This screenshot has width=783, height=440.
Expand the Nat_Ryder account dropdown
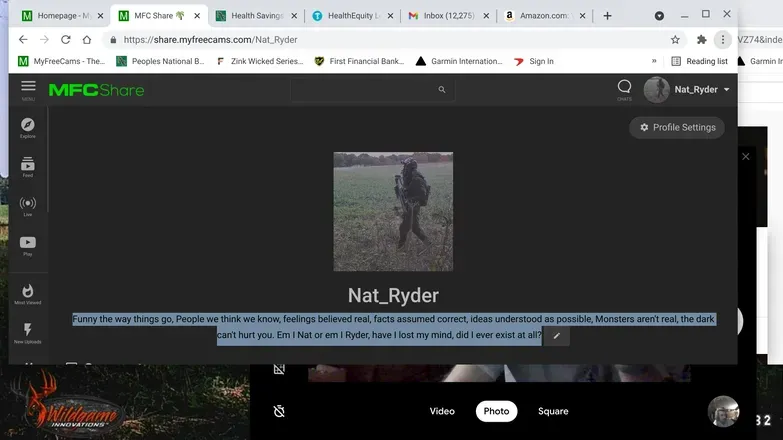(727, 89)
